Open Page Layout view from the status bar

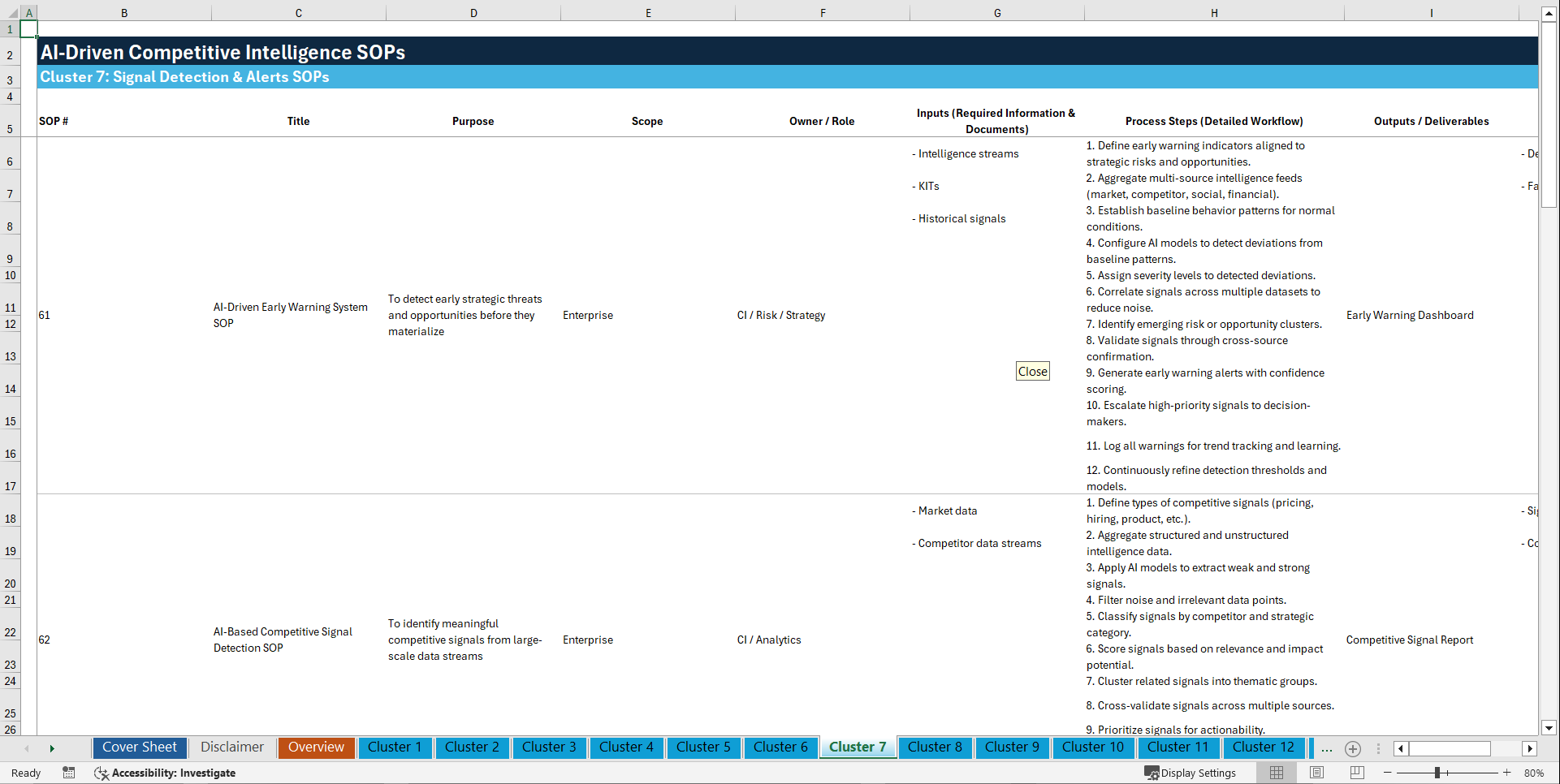pyautogui.click(x=1316, y=773)
